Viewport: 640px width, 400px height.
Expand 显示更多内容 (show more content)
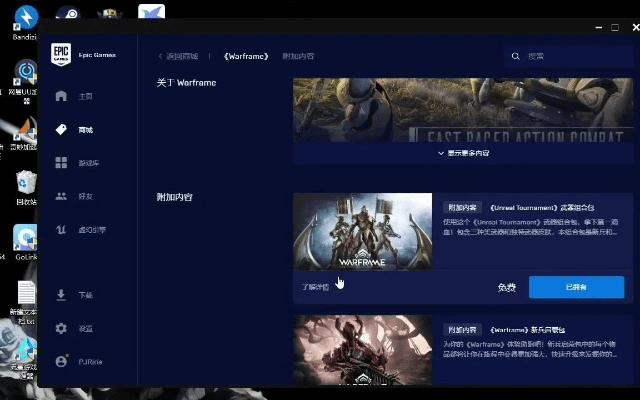pyautogui.click(x=463, y=153)
